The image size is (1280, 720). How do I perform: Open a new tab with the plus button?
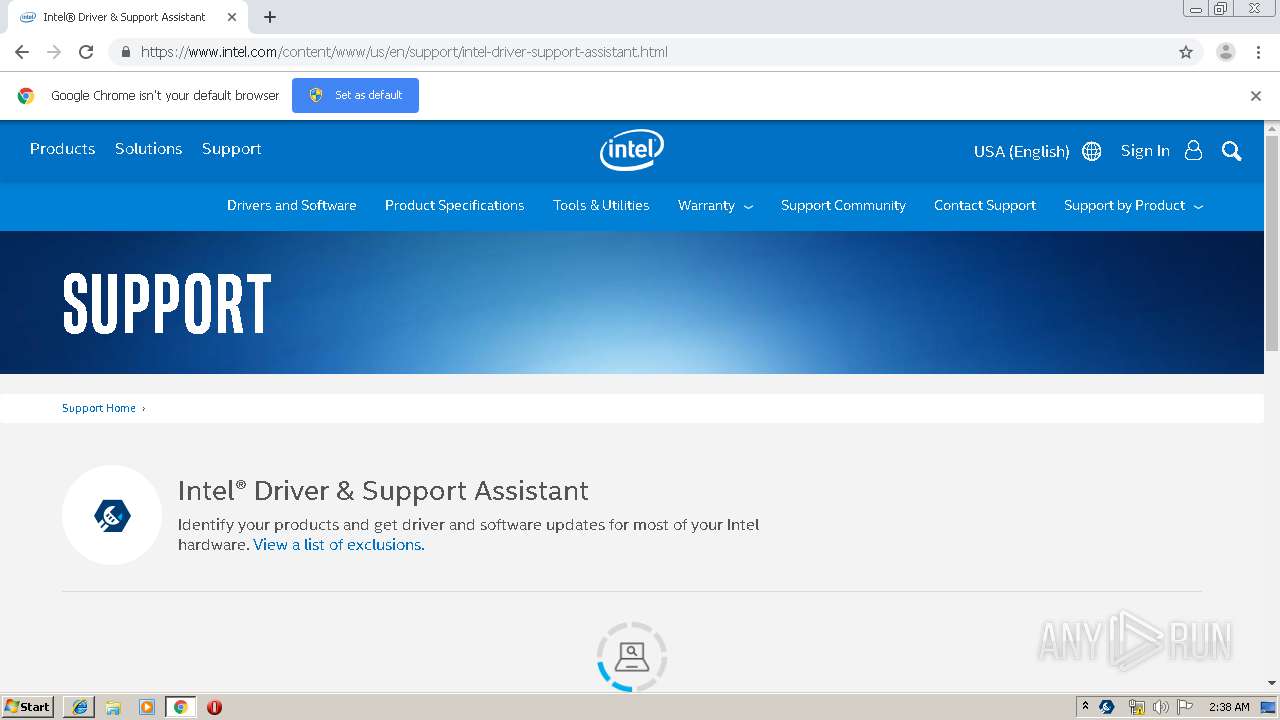coord(270,17)
